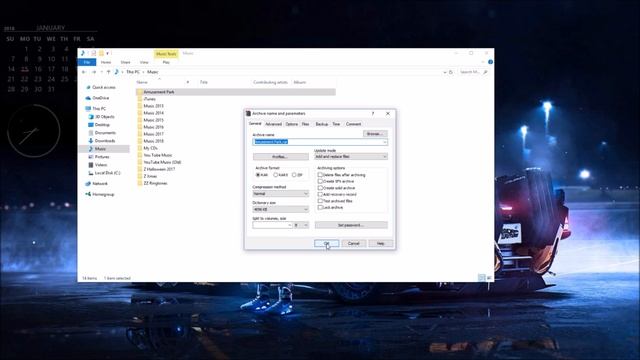Click the Archive name input field
Screen dimensions: 640x360
320,142
